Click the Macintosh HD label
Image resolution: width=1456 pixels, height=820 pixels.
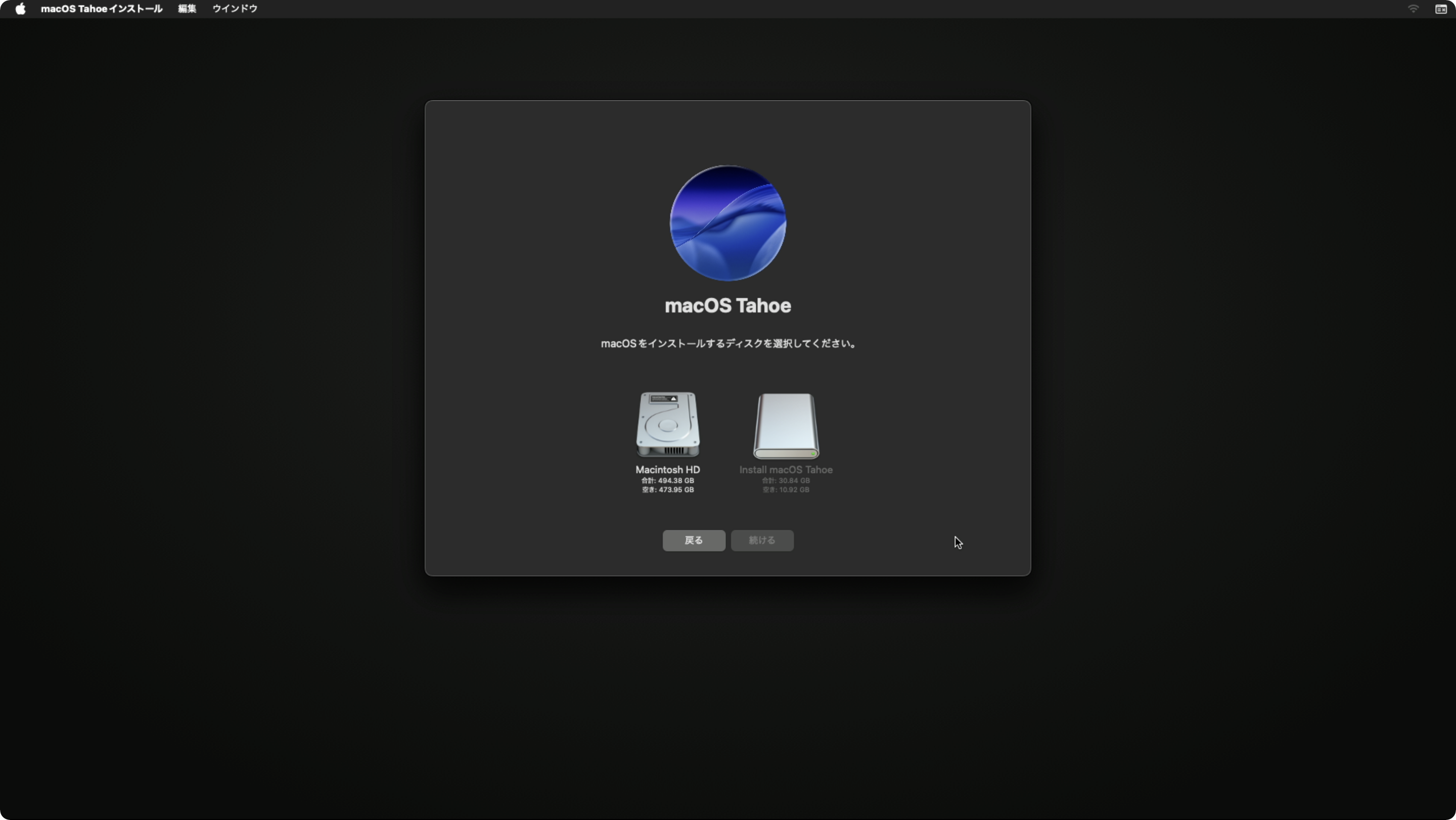(x=667, y=470)
